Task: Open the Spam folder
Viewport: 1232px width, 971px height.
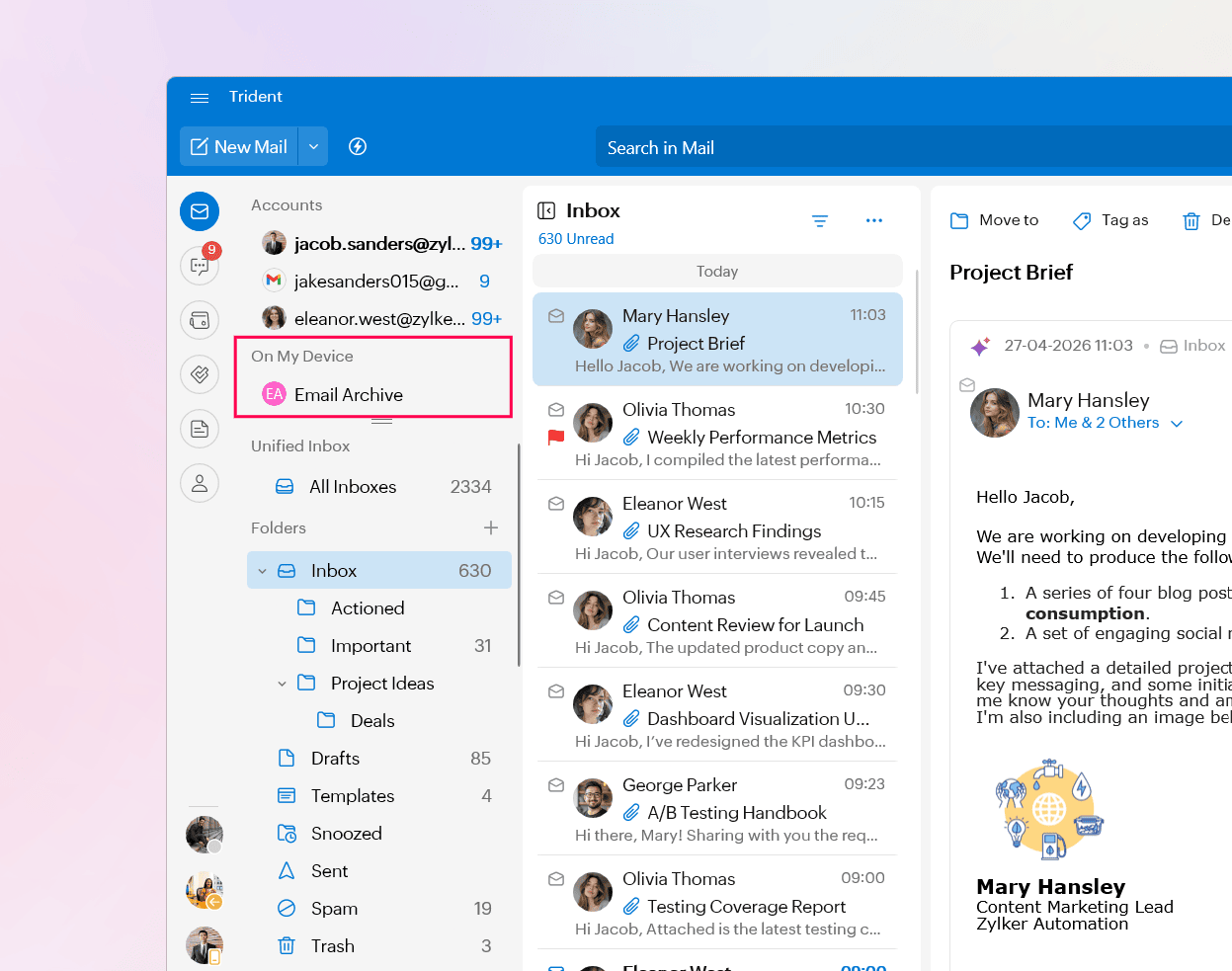Action: point(381,909)
